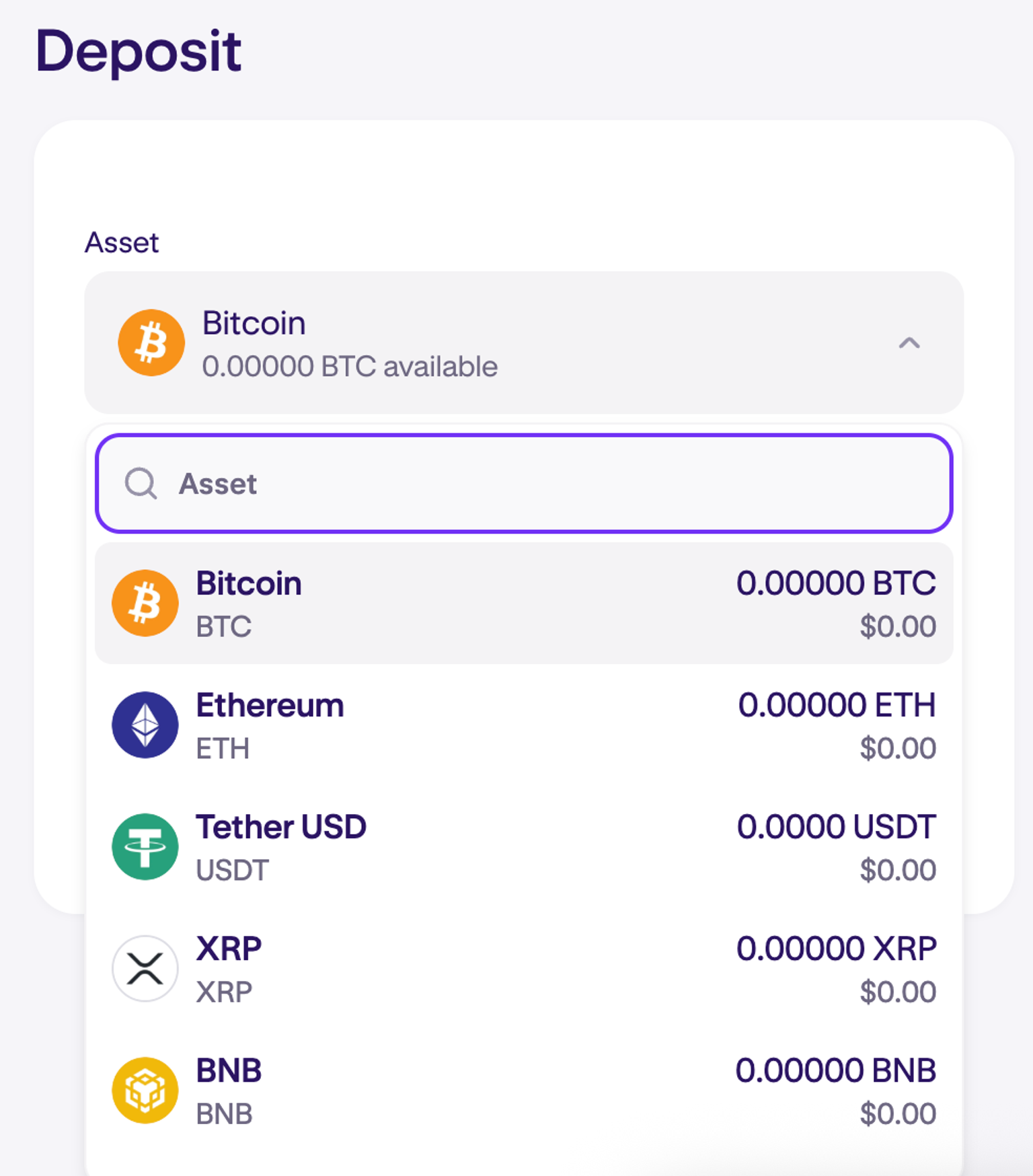Viewport: 1033px width, 1176px height.
Task: Click the 0.00000 BTC available text
Action: click(x=350, y=367)
